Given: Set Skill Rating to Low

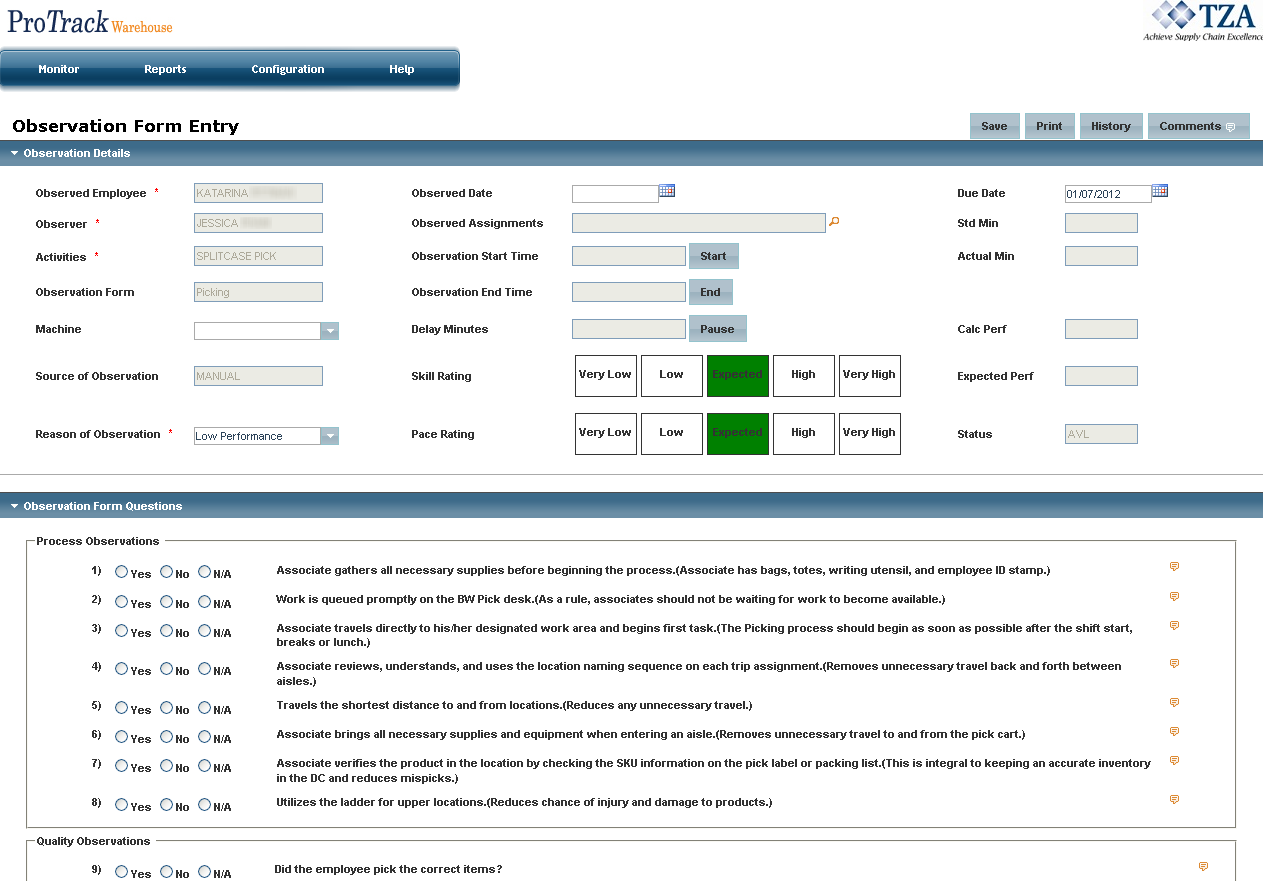Looking at the screenshot, I should point(672,376).
